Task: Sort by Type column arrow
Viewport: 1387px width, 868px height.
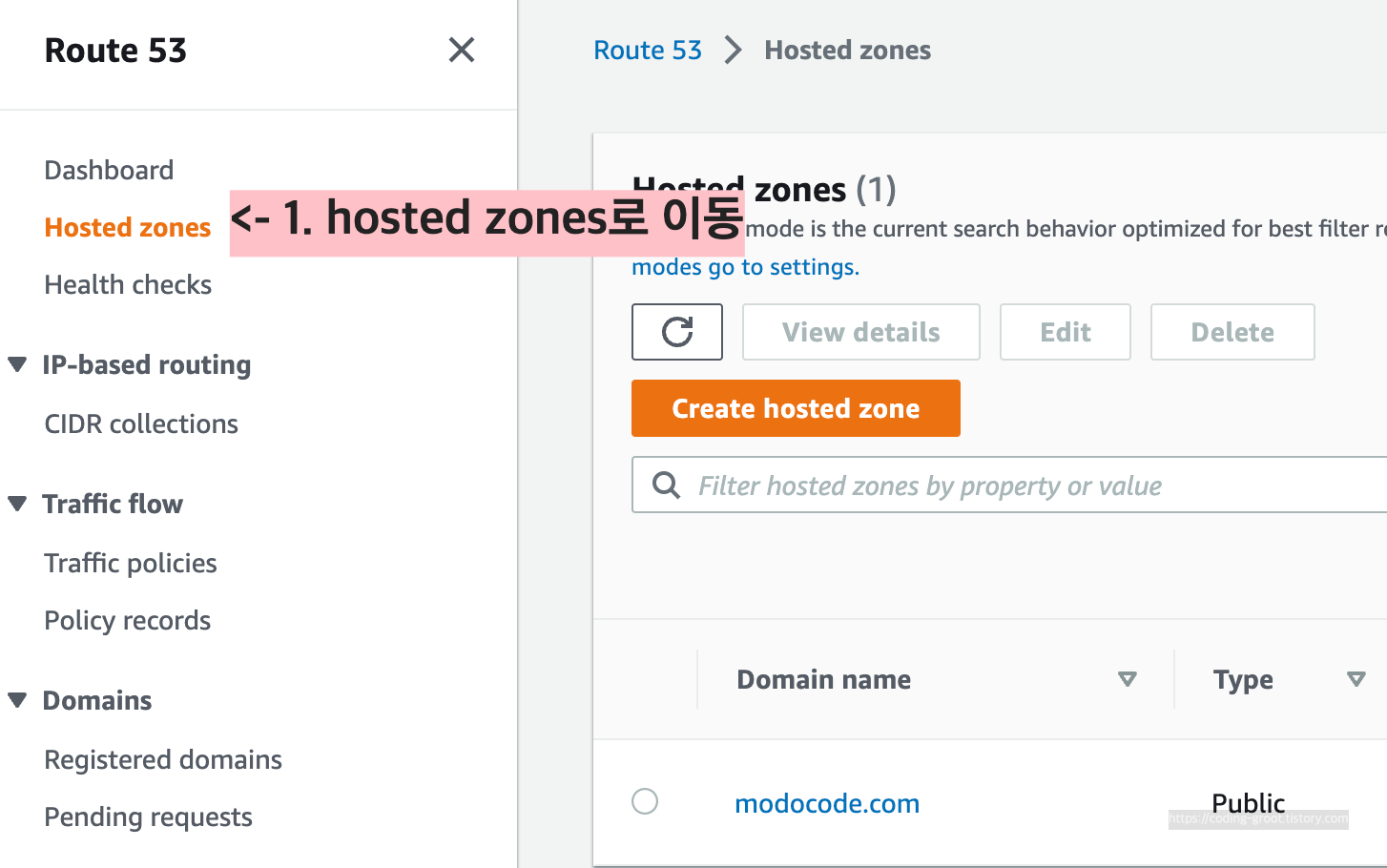Action: click(1356, 679)
